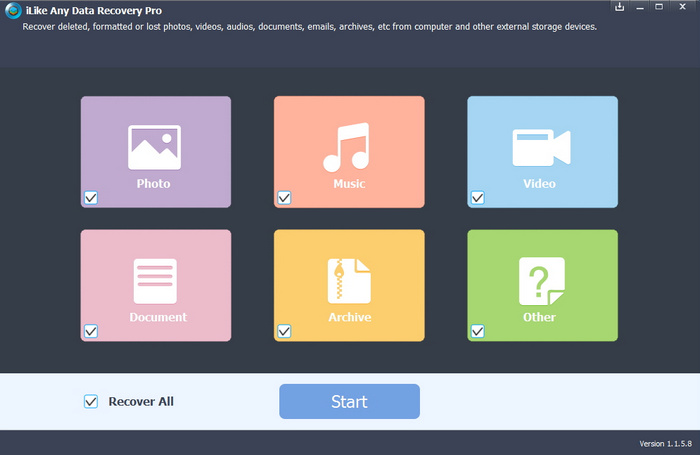The image size is (700, 455).
Task: Click the Archive zip file icon
Action: pyautogui.click(x=348, y=281)
